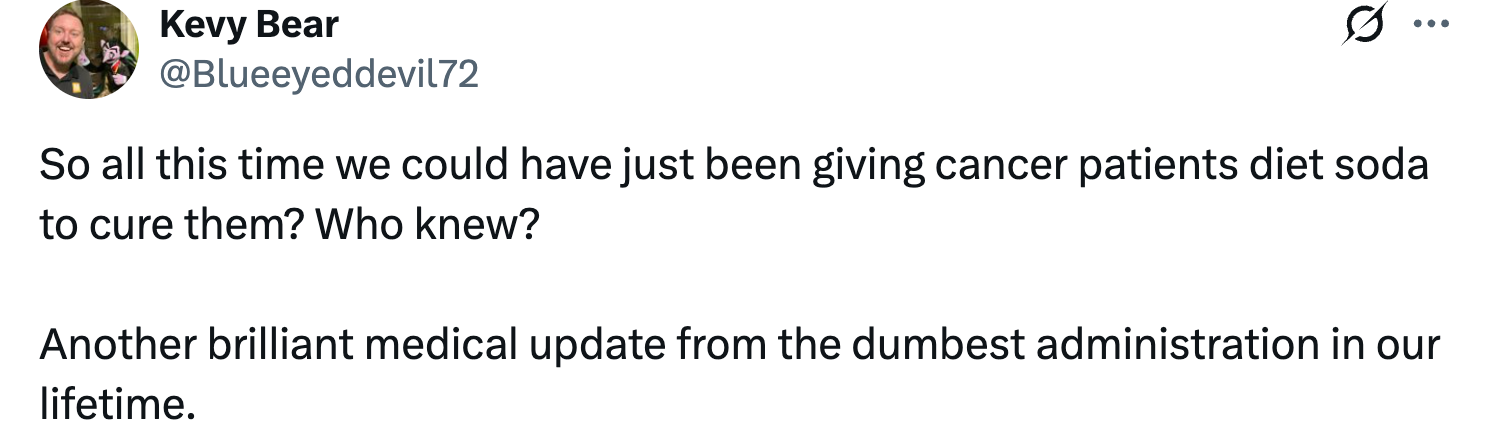Click the @Blueeyeddevil72 handle

(x=318, y=74)
